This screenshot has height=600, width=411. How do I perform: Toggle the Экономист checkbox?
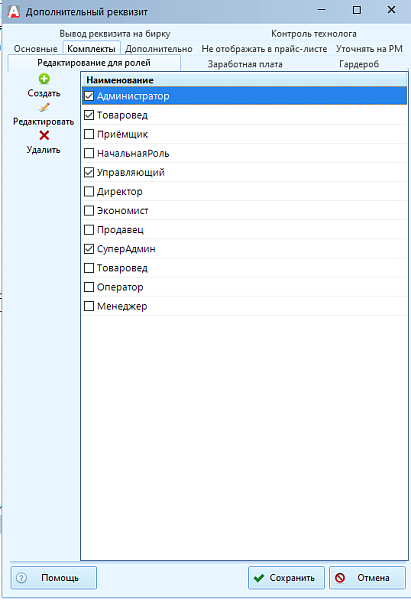(89, 210)
